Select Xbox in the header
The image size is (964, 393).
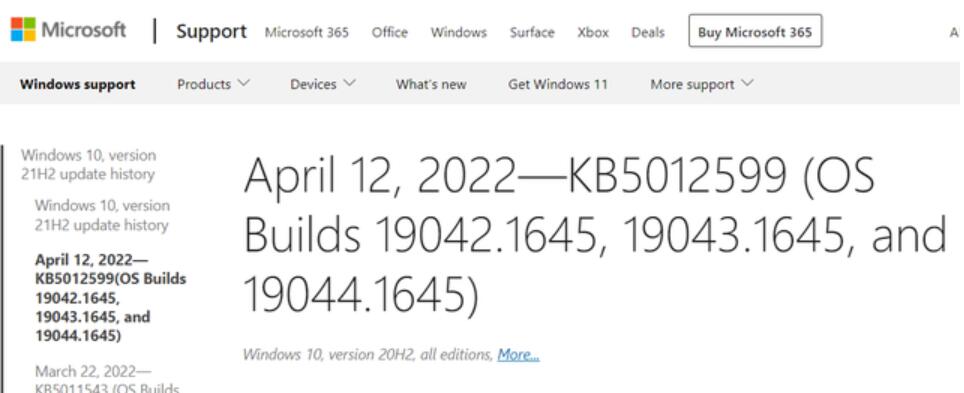coord(593,33)
